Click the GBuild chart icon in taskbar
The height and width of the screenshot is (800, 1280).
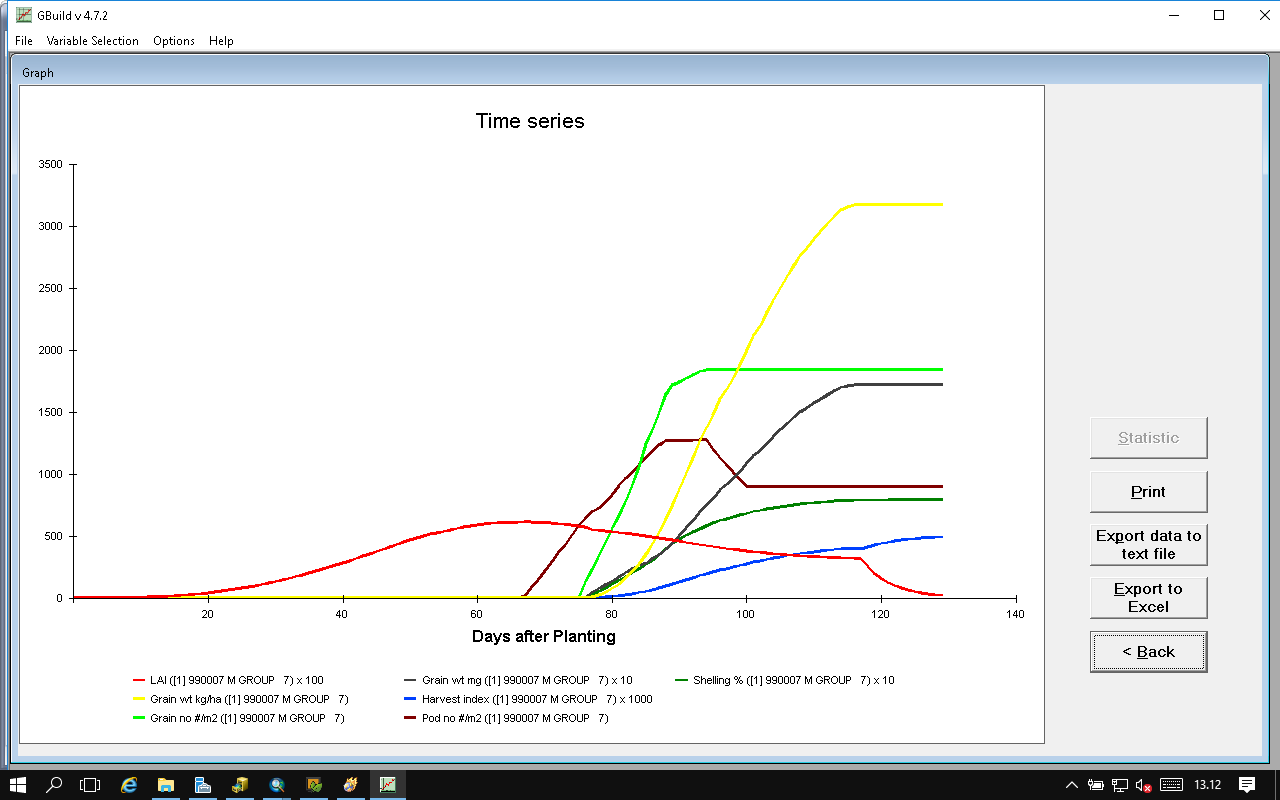[387, 785]
